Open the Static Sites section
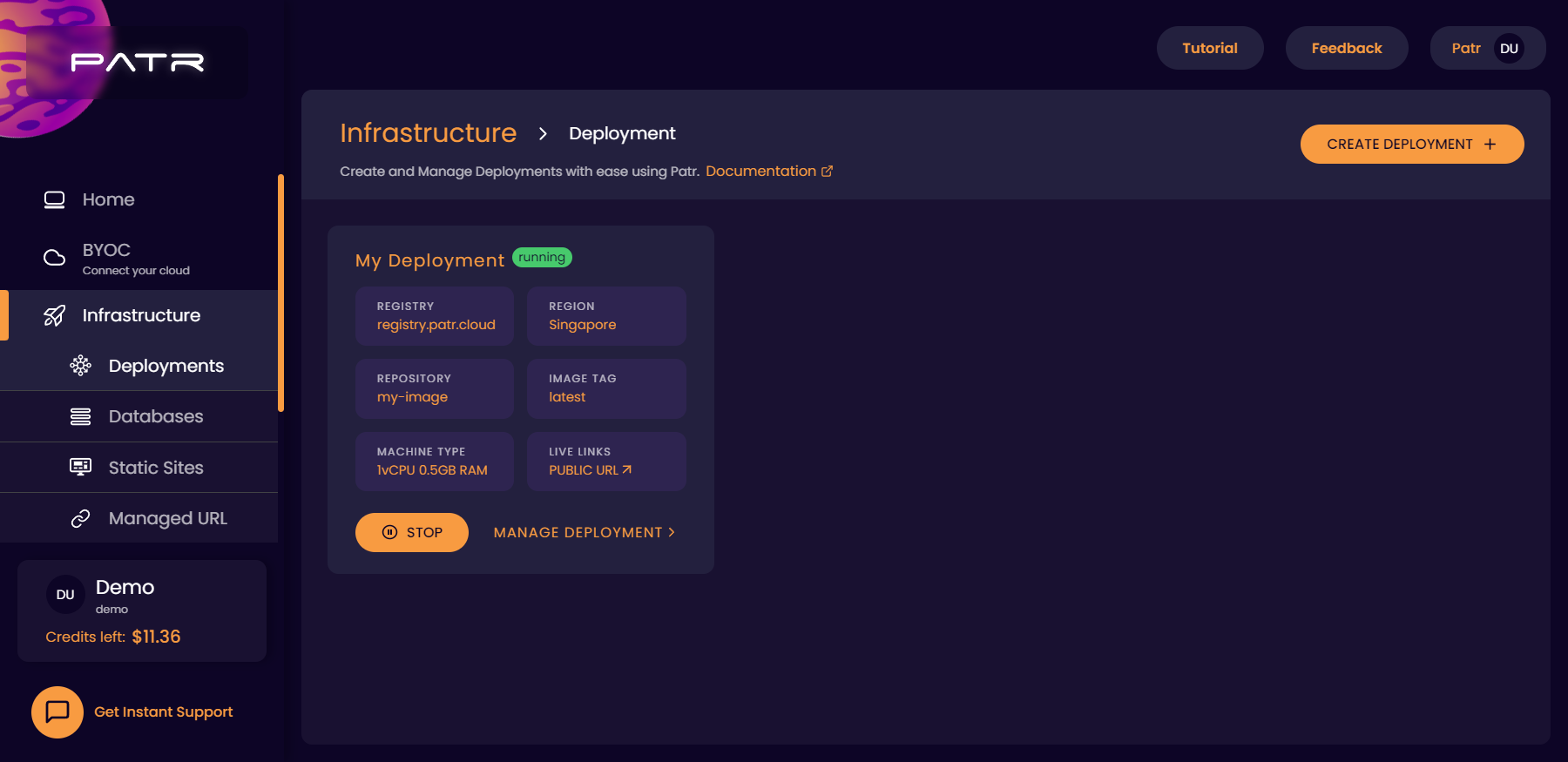 click(139, 468)
